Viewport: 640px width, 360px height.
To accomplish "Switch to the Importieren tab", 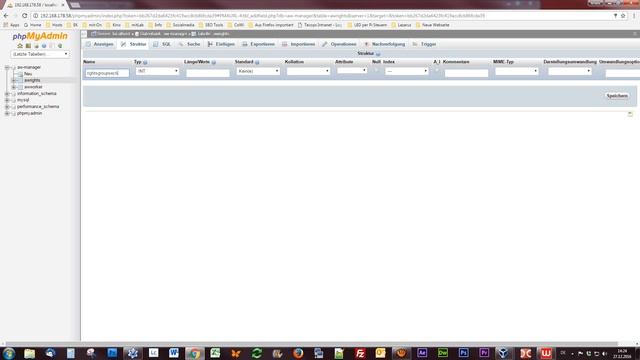I will [x=298, y=44].
